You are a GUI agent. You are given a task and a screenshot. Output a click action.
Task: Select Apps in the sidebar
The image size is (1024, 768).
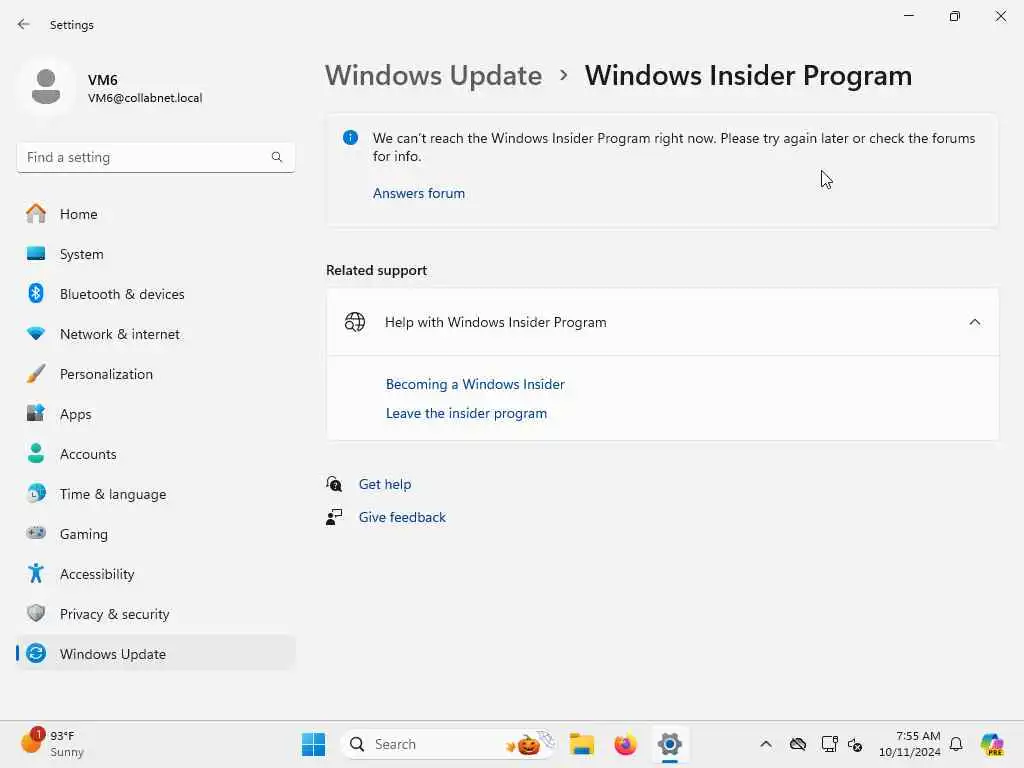pyautogui.click(x=155, y=413)
